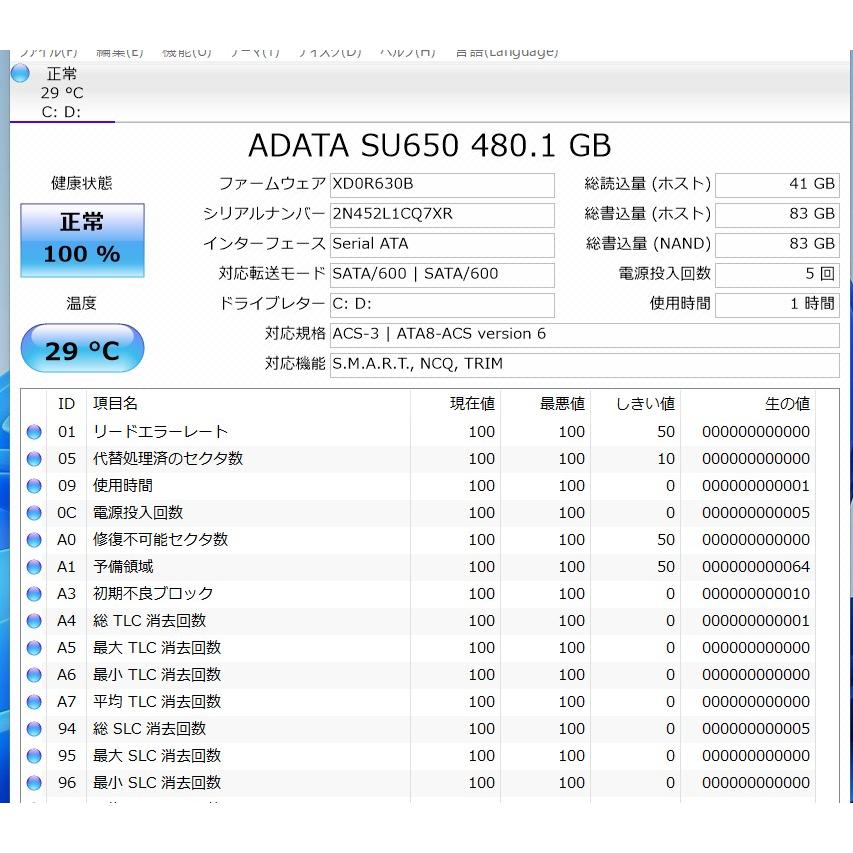Click the 現在値 column header
Viewport: 853px width, 853px height.
pos(455,404)
